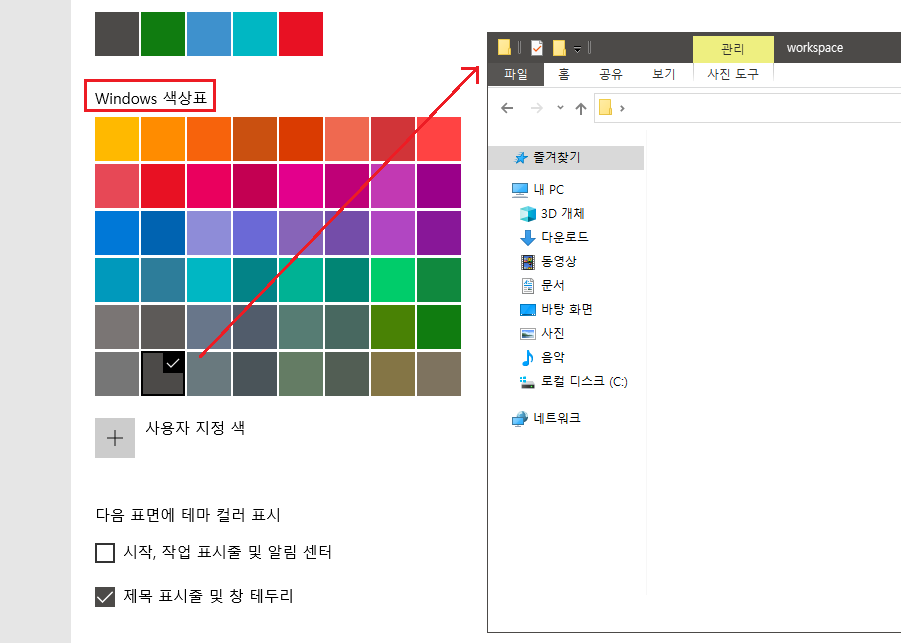This screenshot has height=643, width=901.
Task: Click the 사용자 지정 색 plus button
Action: [x=115, y=438]
